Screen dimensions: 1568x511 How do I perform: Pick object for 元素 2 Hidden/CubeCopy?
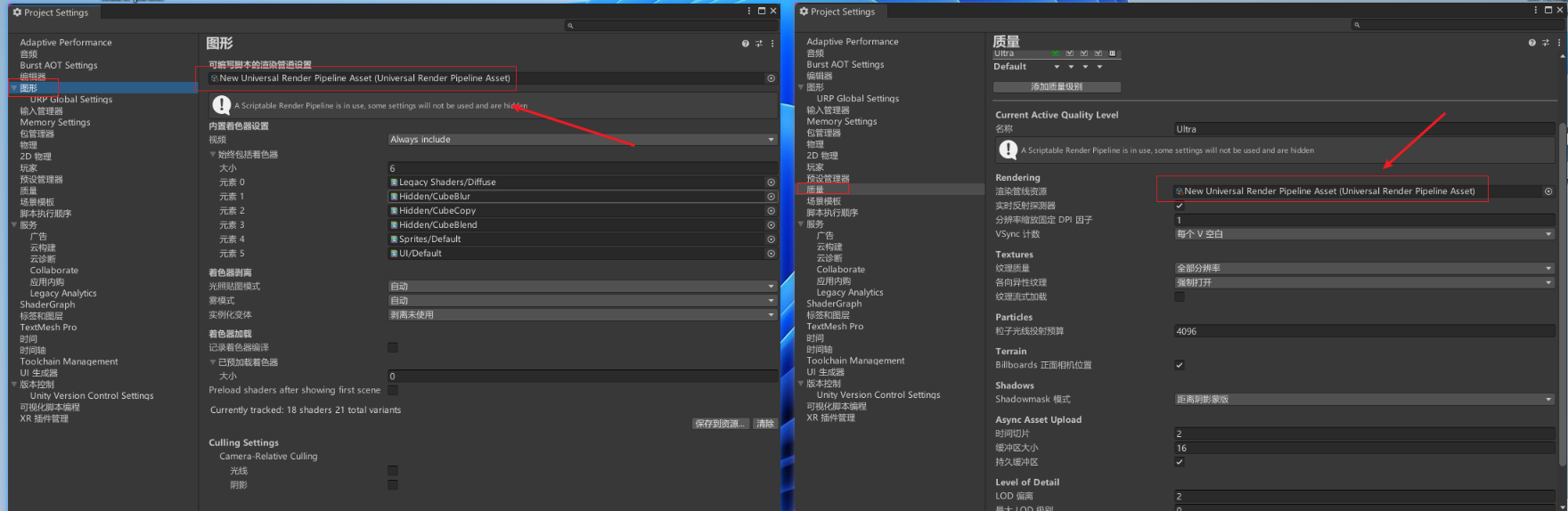tap(772, 211)
